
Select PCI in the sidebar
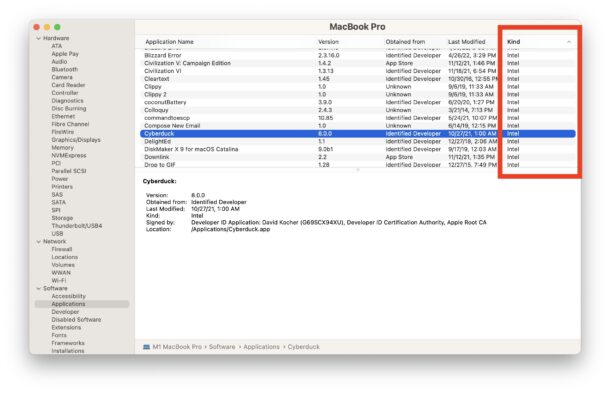56,163
